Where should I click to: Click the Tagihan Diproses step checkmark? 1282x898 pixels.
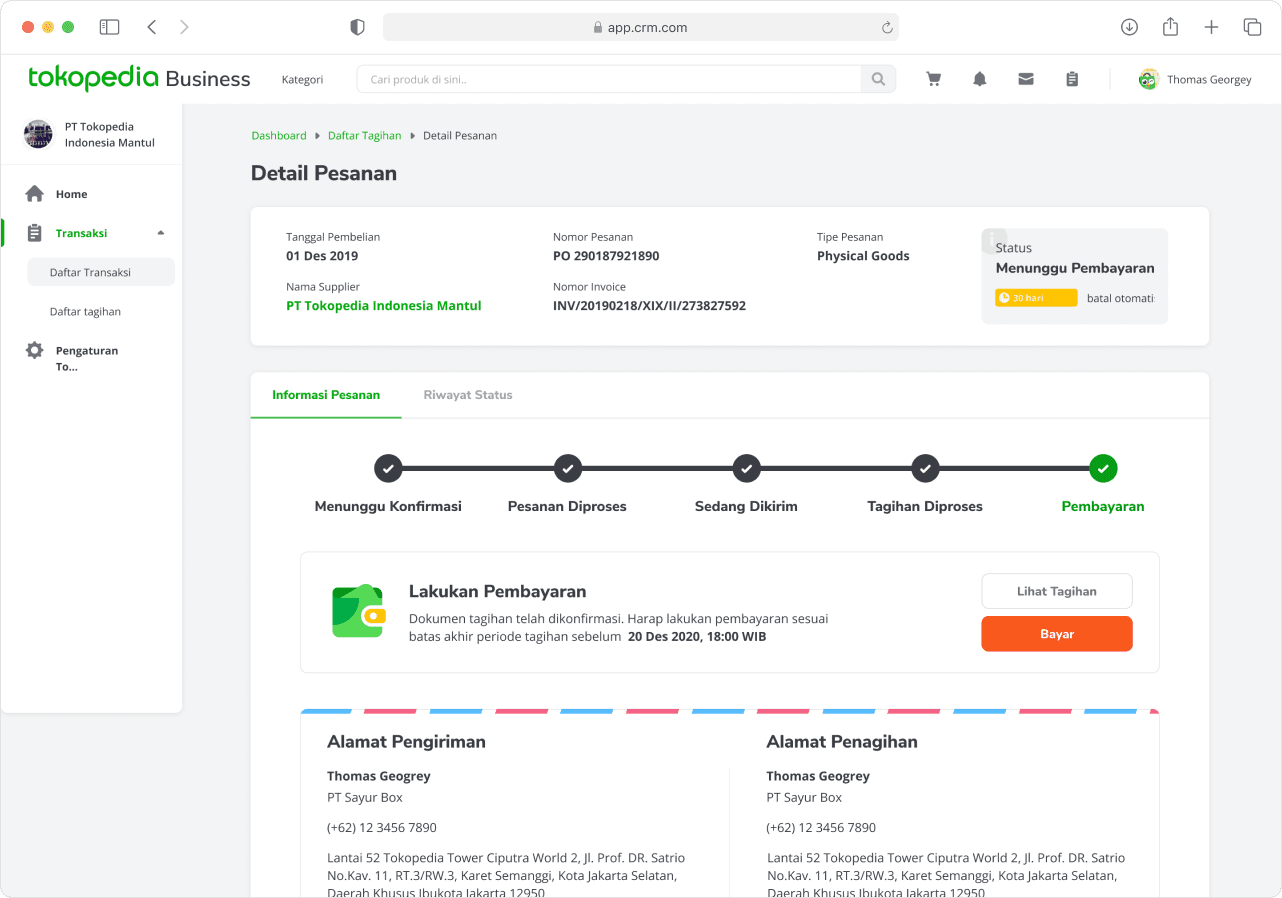coord(925,468)
